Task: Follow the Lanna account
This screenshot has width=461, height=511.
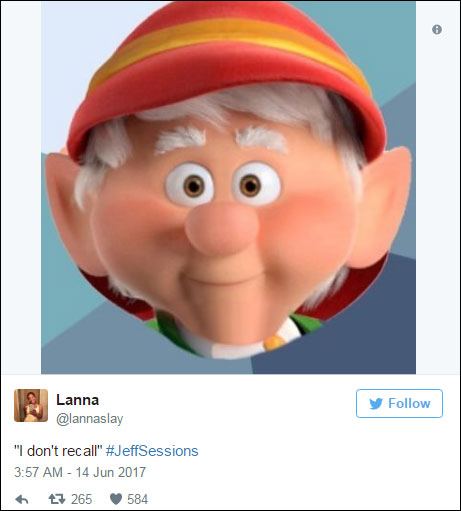Action: coord(399,403)
